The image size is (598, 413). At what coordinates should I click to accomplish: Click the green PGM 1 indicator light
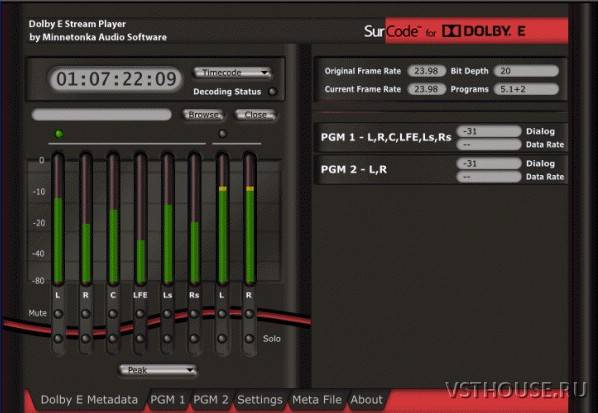(x=59, y=134)
